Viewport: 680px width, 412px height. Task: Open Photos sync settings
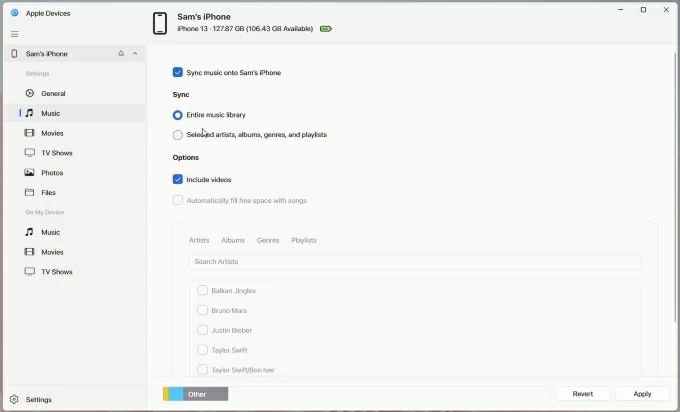tap(52, 173)
